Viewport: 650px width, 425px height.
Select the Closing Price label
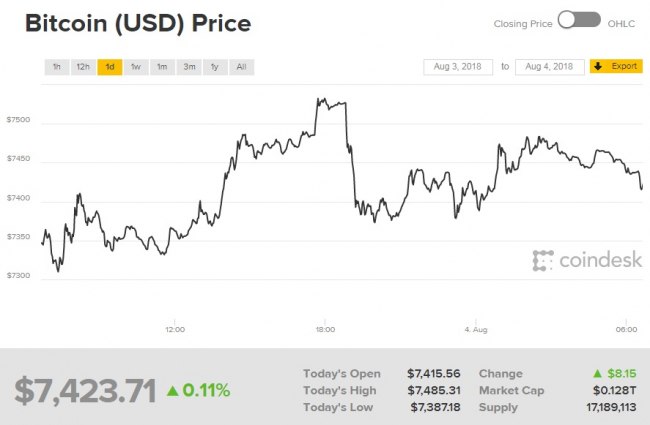coord(521,21)
